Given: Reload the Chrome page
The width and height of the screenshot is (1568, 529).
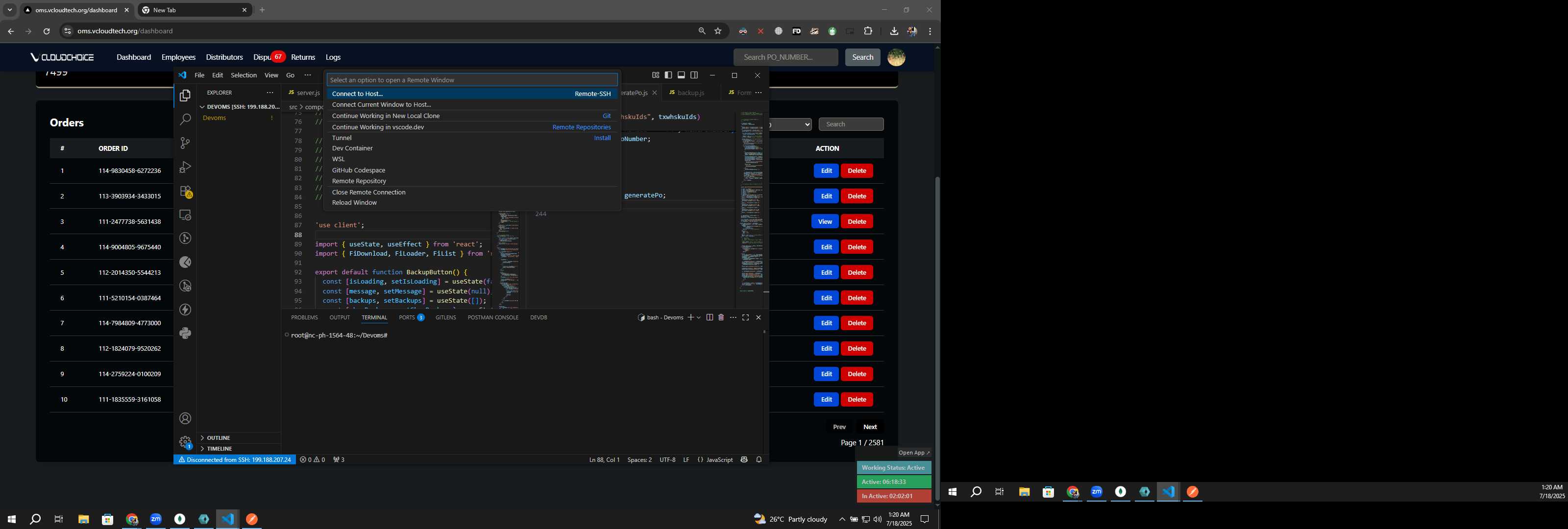Looking at the screenshot, I should [x=46, y=31].
